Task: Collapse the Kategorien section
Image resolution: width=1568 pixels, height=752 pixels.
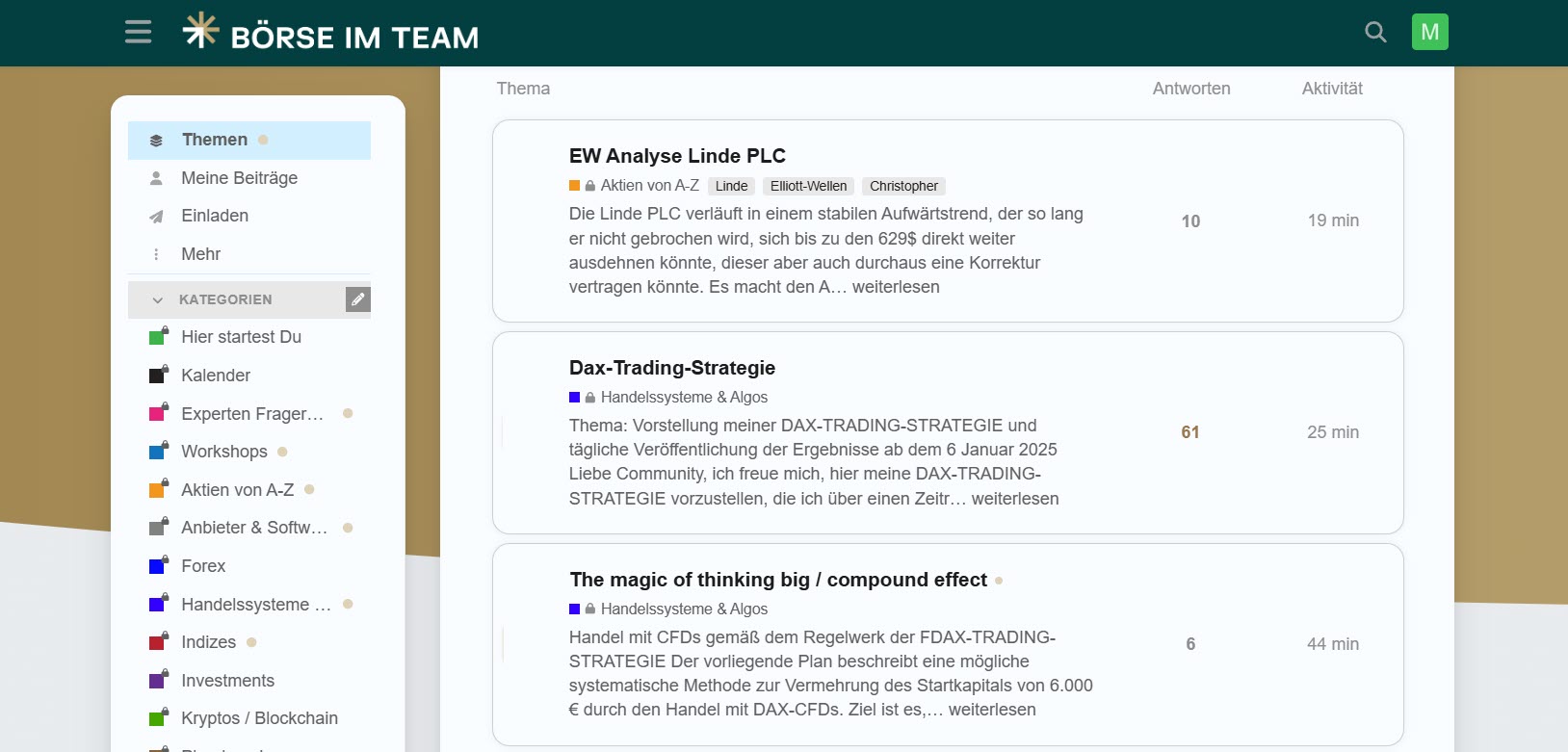Action: click(158, 299)
